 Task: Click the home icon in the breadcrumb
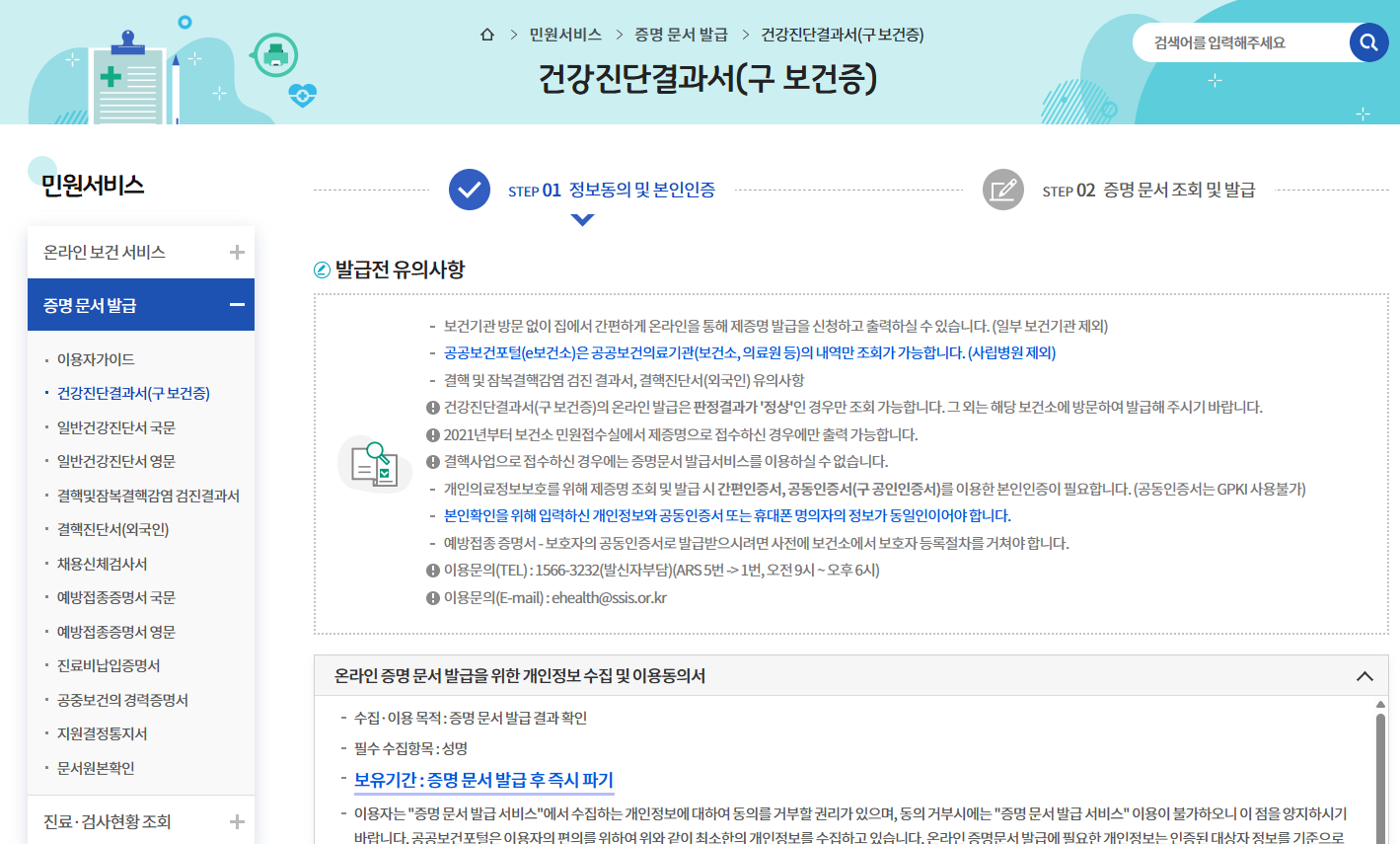tap(487, 34)
